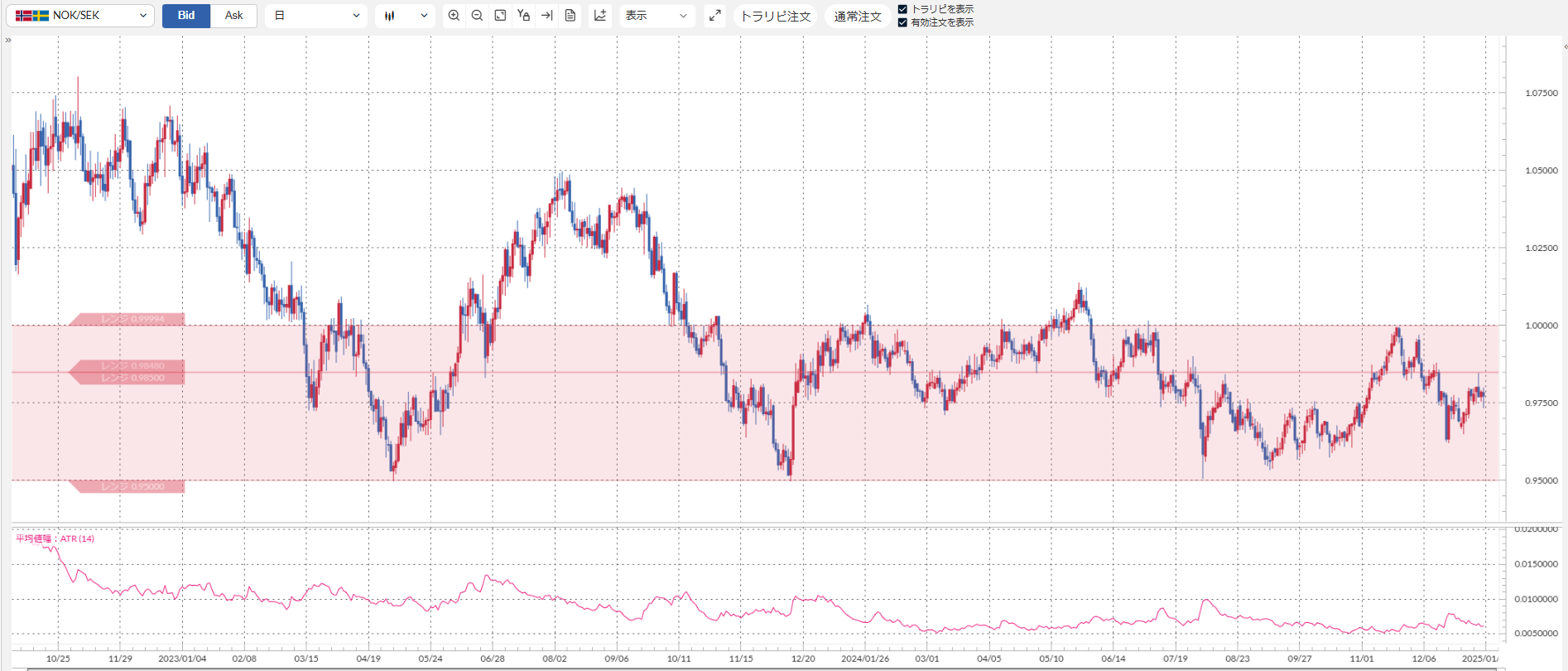Viewport: 1568px width, 671px height.
Task: Click the expand arrows at top-left of chart
Action: point(8,40)
